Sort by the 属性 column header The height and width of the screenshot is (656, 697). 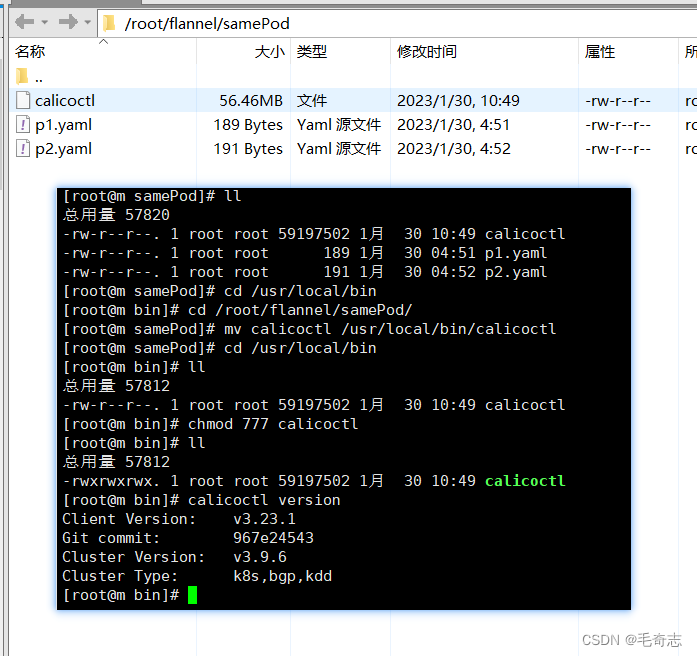600,52
